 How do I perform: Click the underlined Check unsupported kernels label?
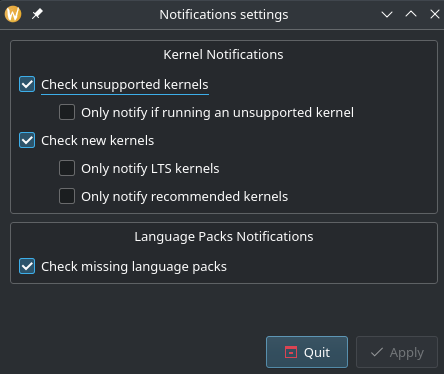[125, 85]
